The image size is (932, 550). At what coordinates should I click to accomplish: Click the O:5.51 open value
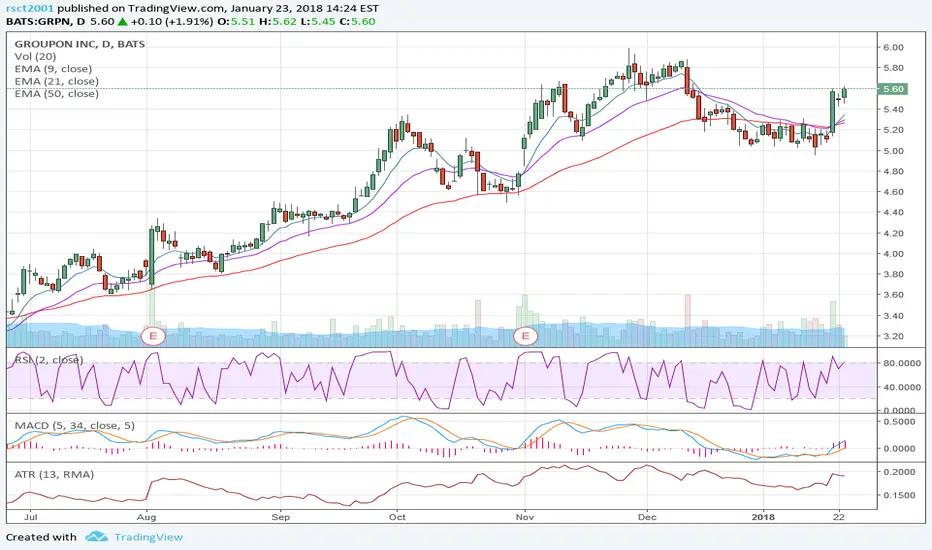[236, 21]
